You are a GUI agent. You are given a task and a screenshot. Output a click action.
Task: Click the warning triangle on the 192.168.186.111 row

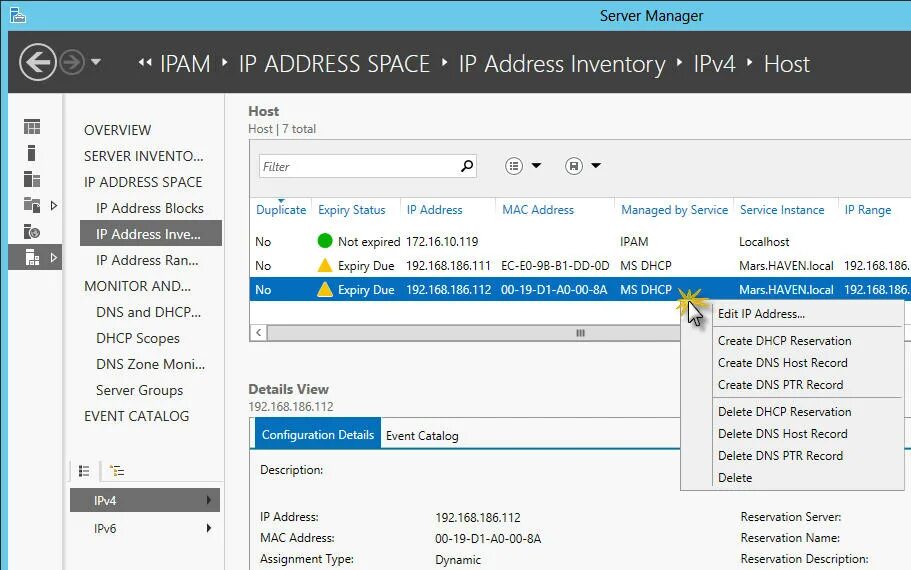(x=325, y=266)
